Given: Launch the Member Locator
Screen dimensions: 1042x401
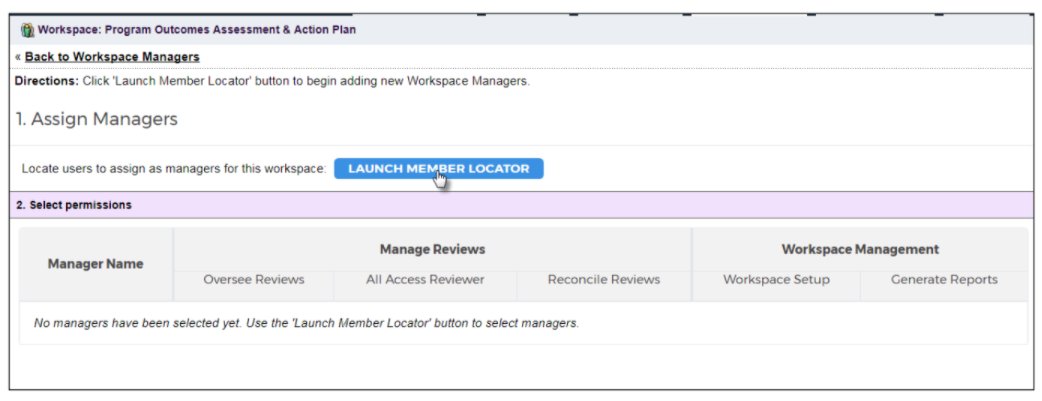Looking at the screenshot, I should 439,169.
